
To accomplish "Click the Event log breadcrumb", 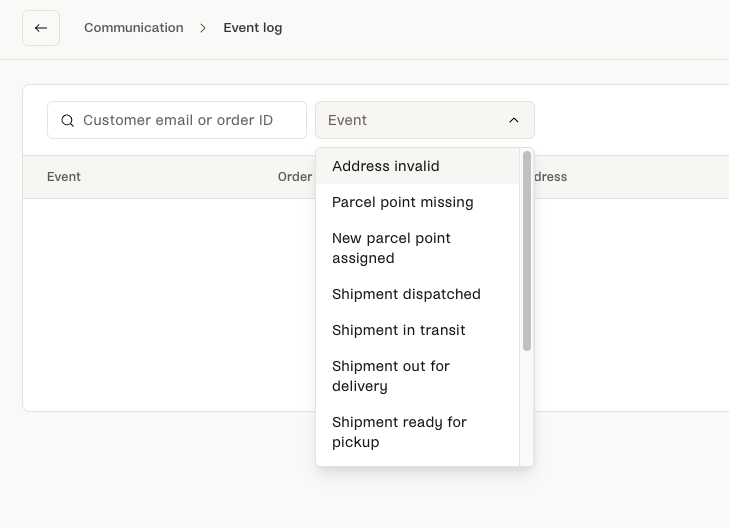I will [252, 28].
